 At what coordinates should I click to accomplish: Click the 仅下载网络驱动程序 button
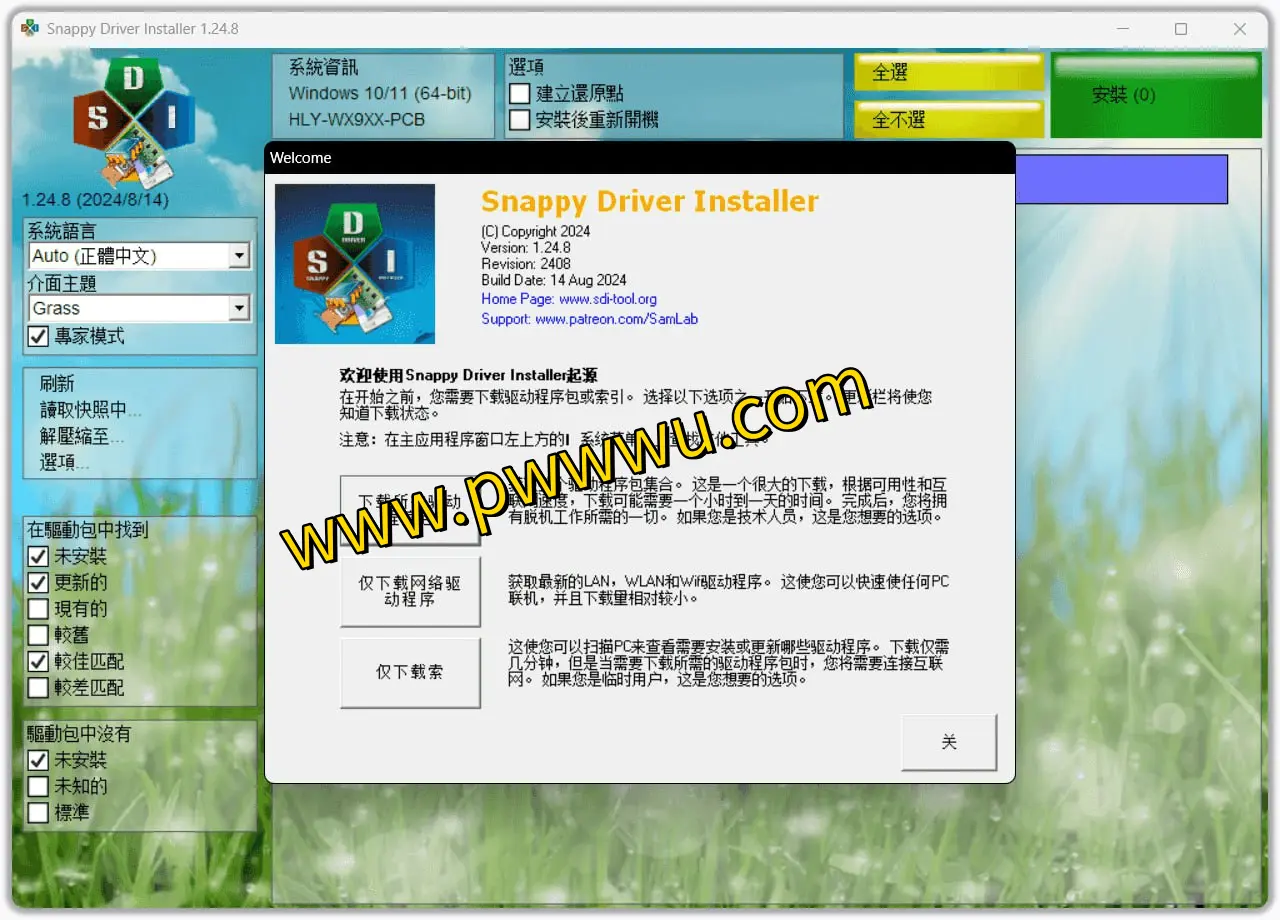(x=410, y=592)
